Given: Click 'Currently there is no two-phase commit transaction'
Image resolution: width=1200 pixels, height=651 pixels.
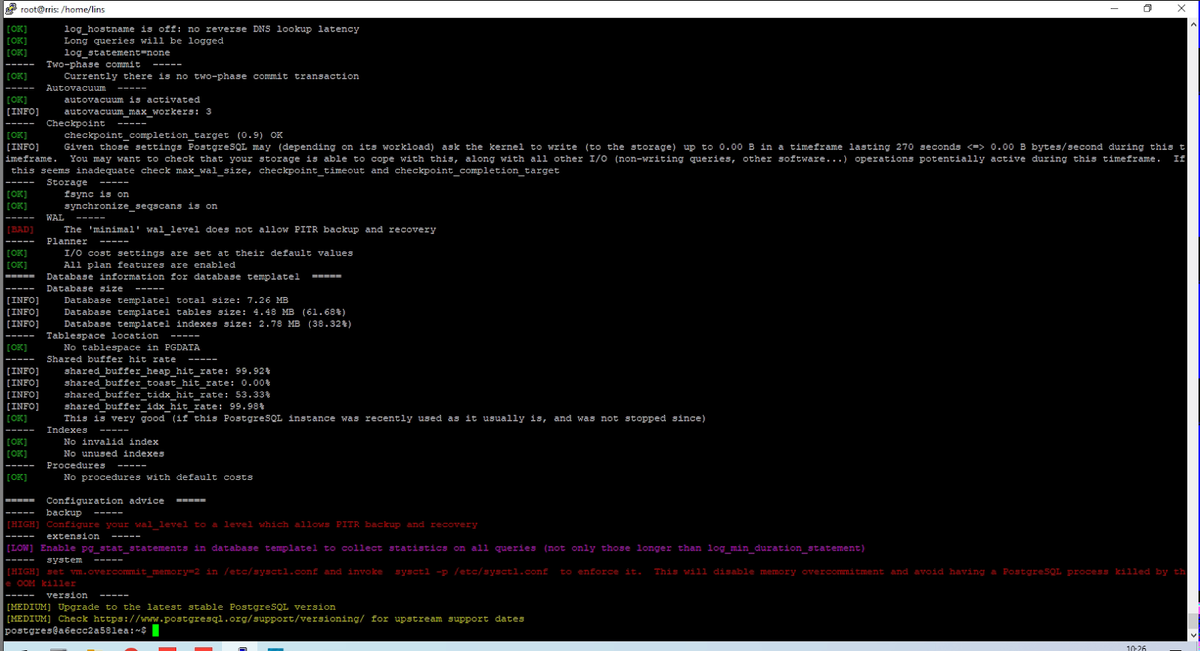Looking at the screenshot, I should [211, 76].
